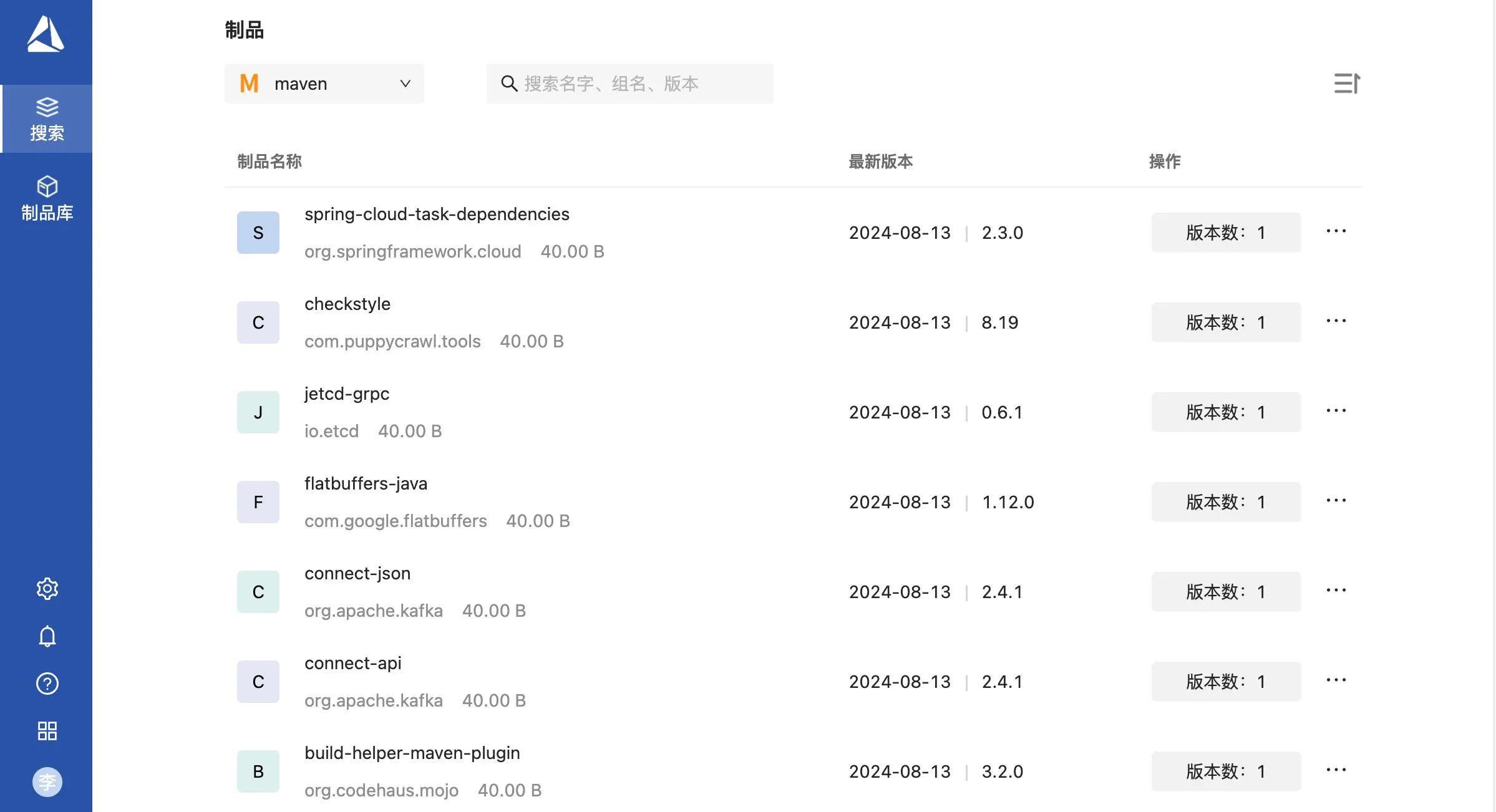Click version 2.3.0 in first row

pos(1003,233)
